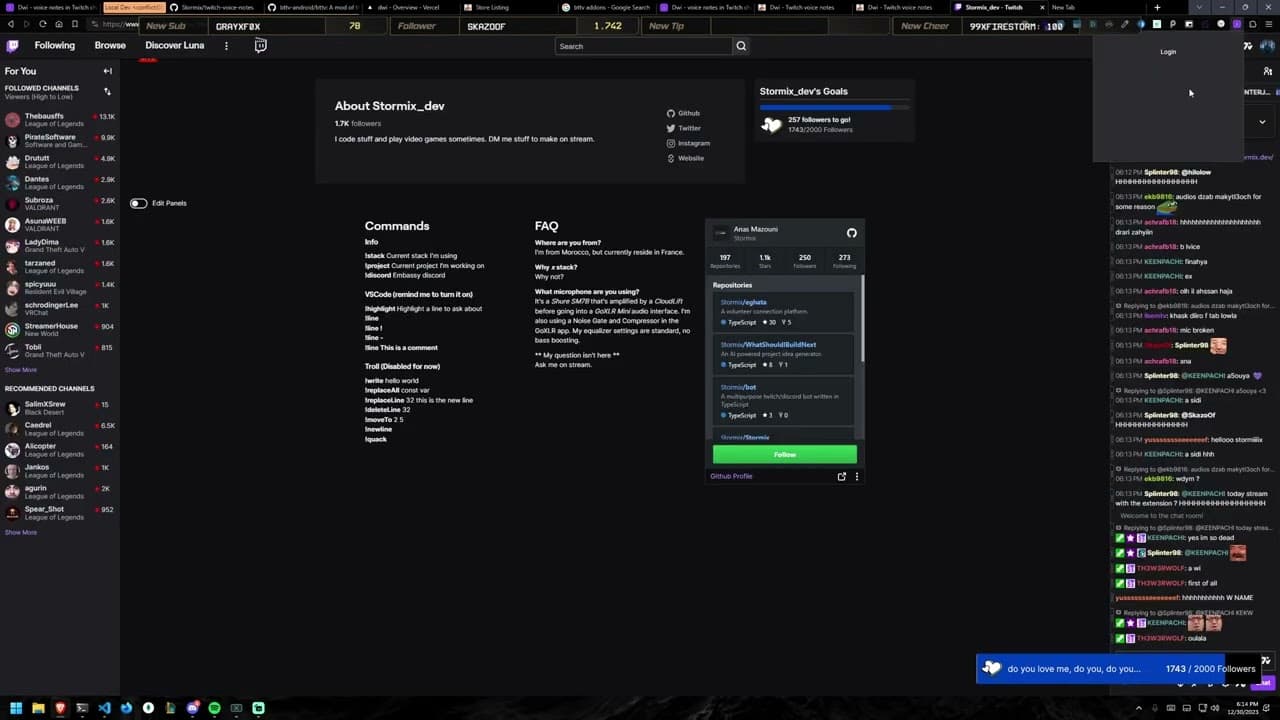Image resolution: width=1280 pixels, height=720 pixels.
Task: Expand the collapsed chat header chevron
Action: [1262, 122]
